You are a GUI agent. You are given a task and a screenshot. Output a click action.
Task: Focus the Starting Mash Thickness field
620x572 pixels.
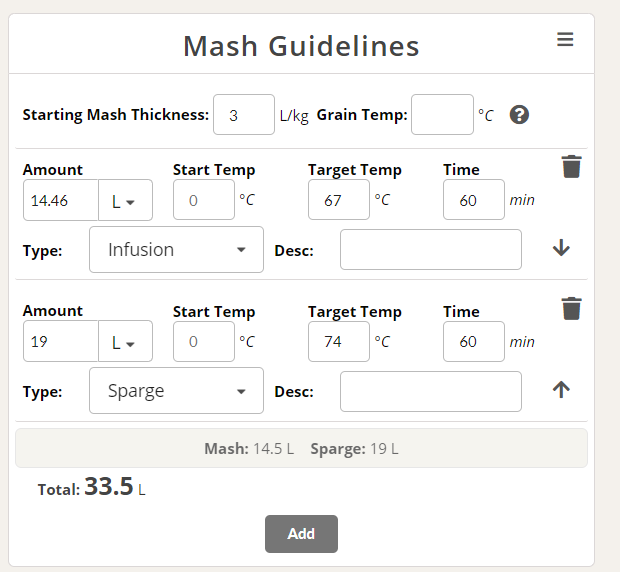pos(244,115)
